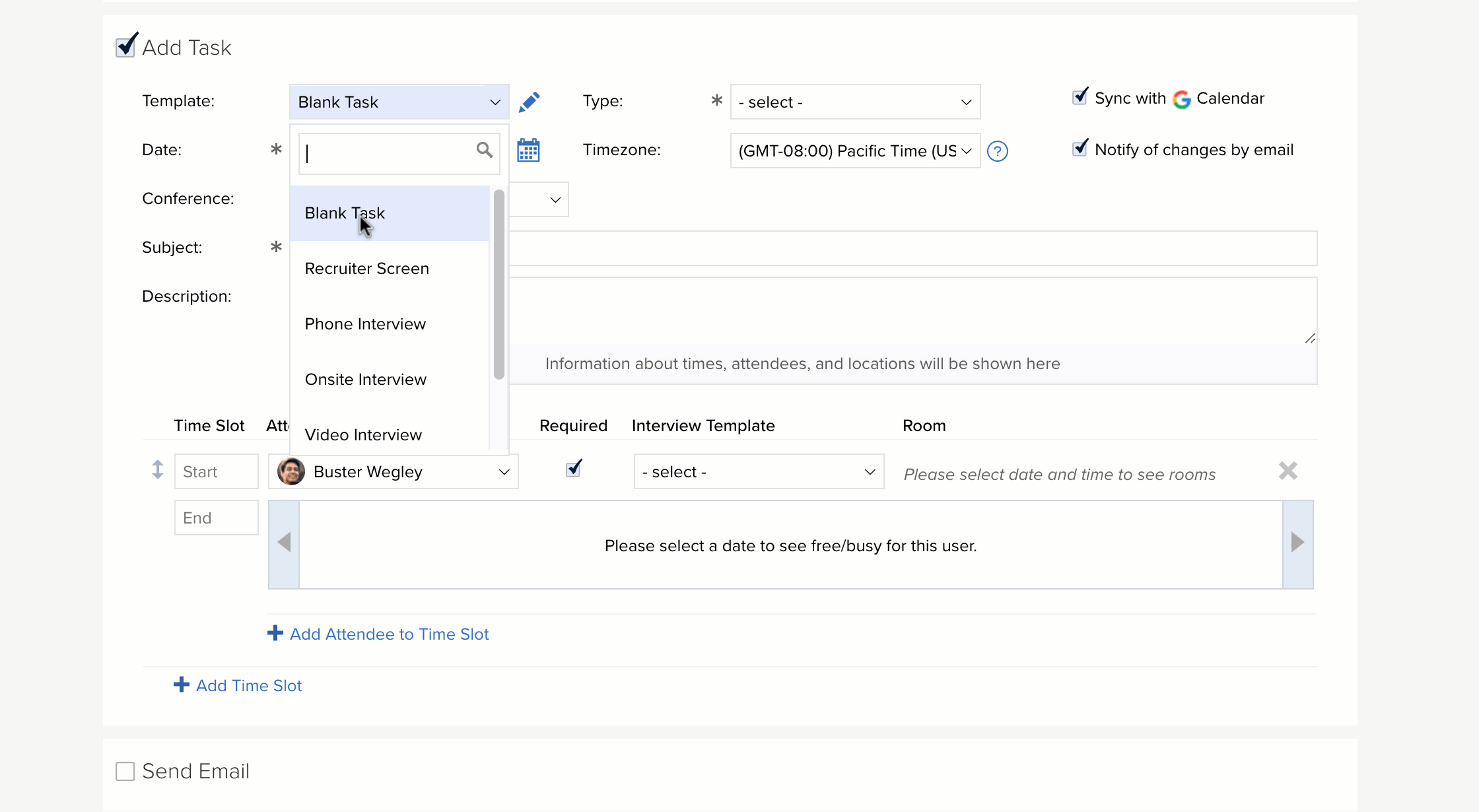Toggle Sync with Google Calendar checkbox
Viewport: 1479px width, 812px height.
point(1080,96)
